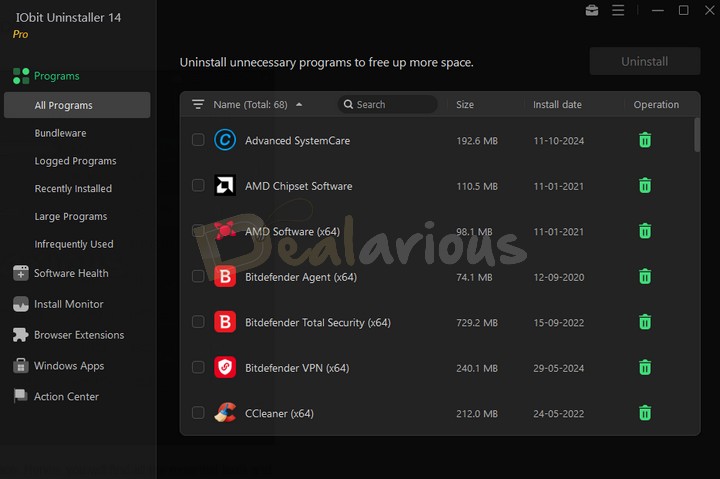Open Recently Installed category
This screenshot has width=720, height=479.
pos(73,189)
